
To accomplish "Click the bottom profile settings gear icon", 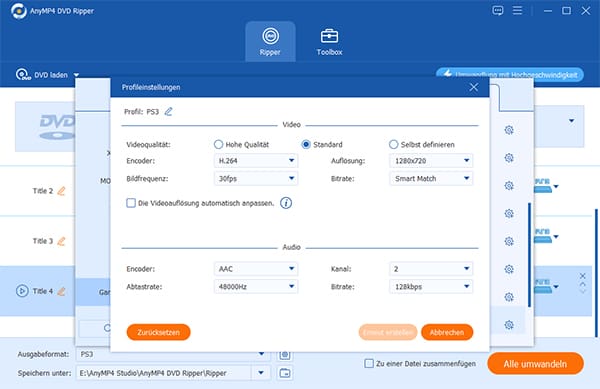I will tap(509, 325).
